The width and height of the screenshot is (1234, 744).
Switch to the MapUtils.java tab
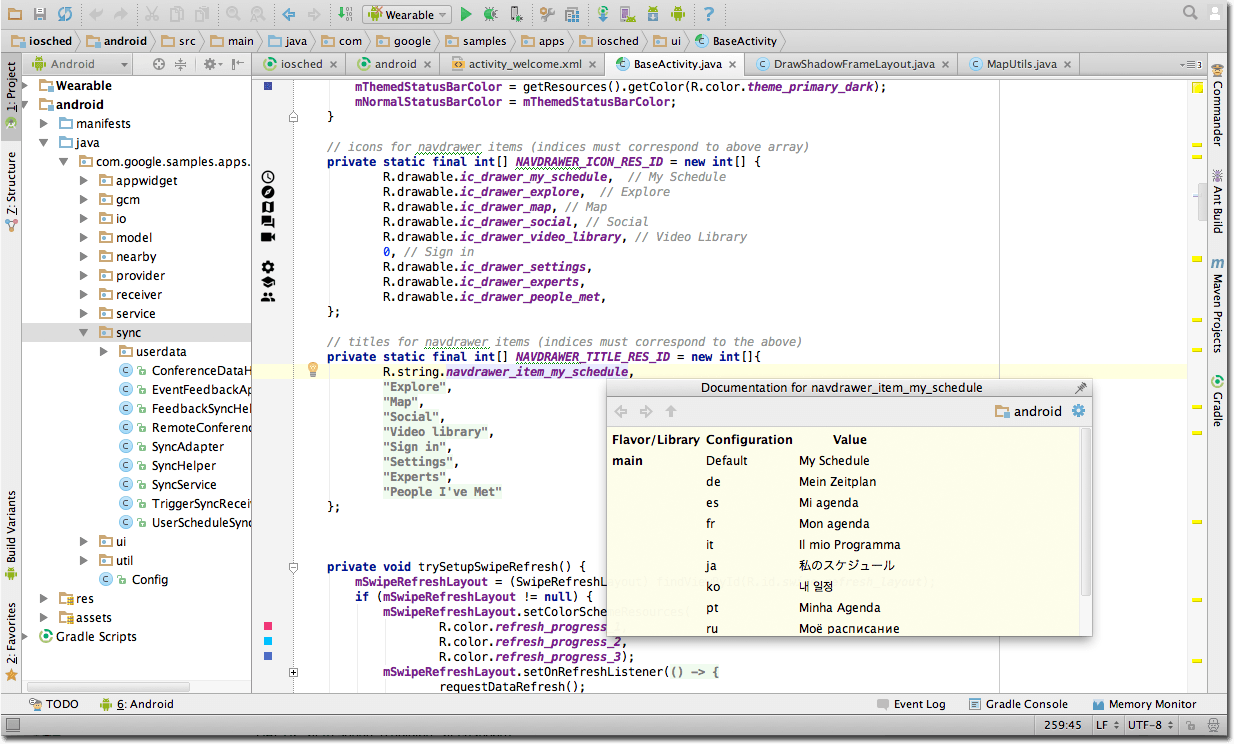tap(1020, 64)
